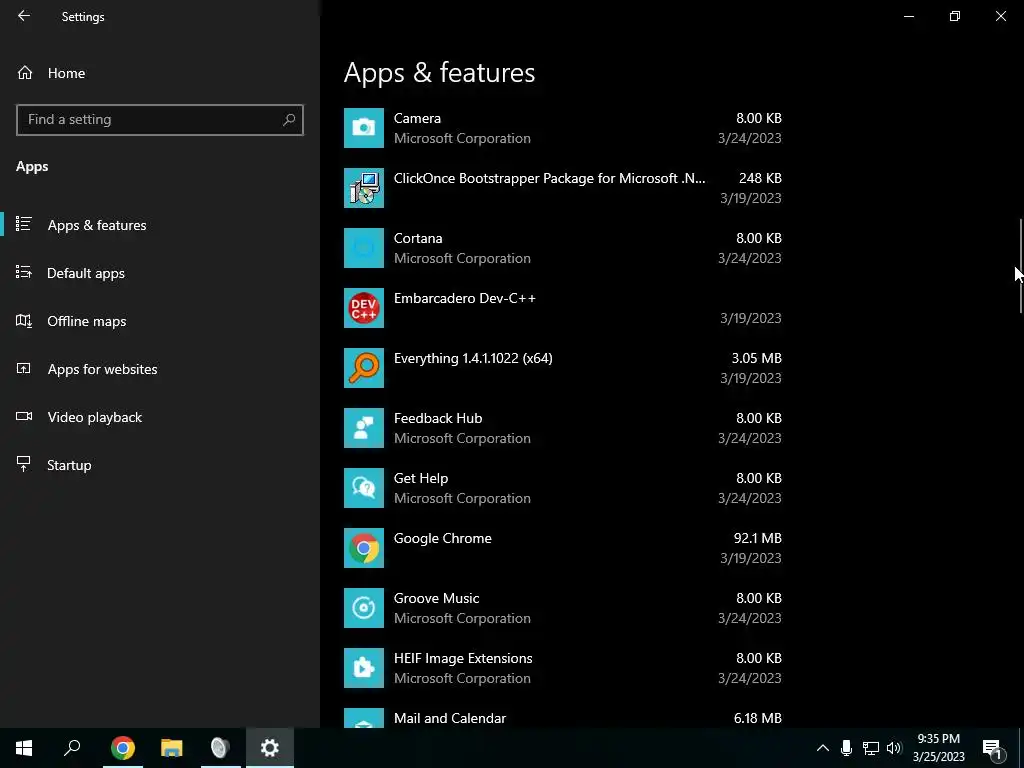Open Startup apps settings
The width and height of the screenshot is (1024, 768).
160,465
